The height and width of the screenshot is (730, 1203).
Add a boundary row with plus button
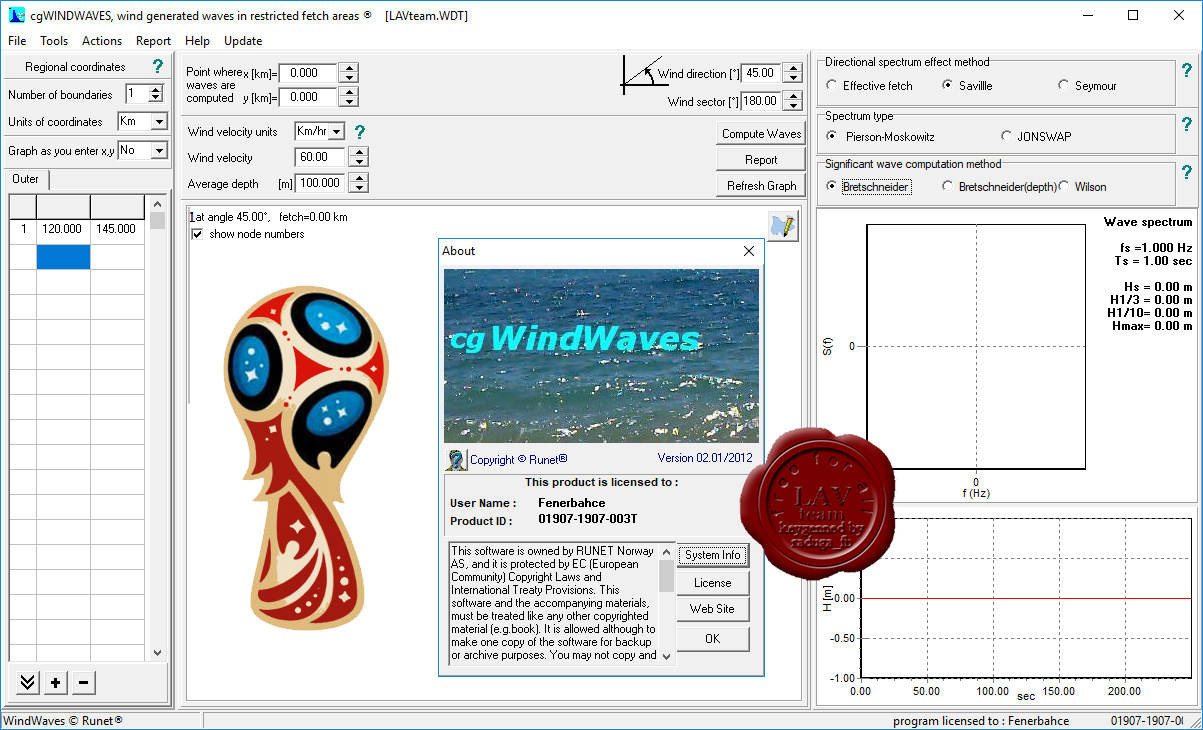(x=56, y=683)
